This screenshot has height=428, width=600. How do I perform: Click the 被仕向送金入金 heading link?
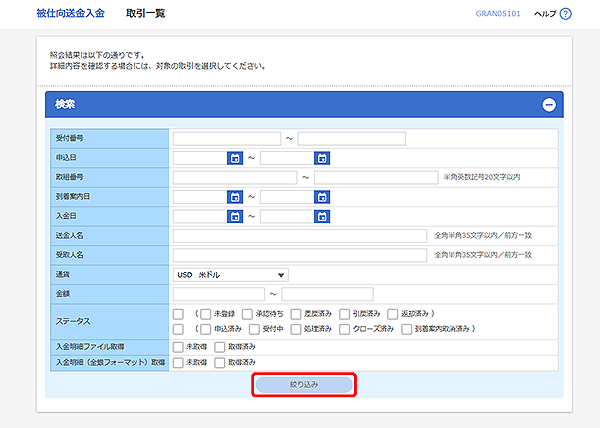point(70,13)
